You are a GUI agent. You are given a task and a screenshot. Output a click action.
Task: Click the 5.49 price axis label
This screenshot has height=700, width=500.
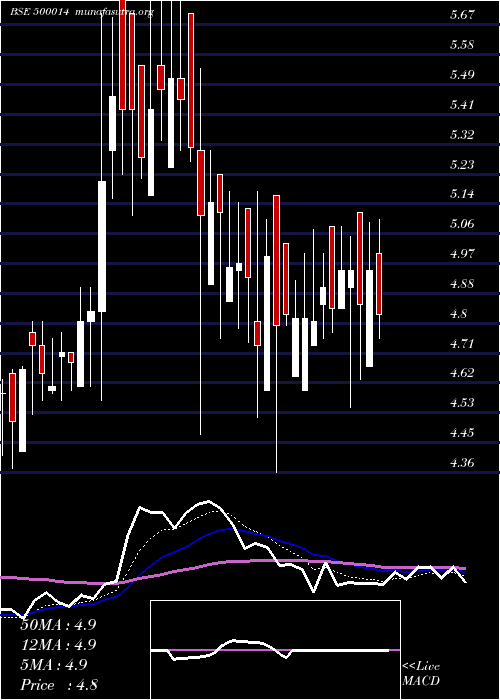tap(462, 75)
